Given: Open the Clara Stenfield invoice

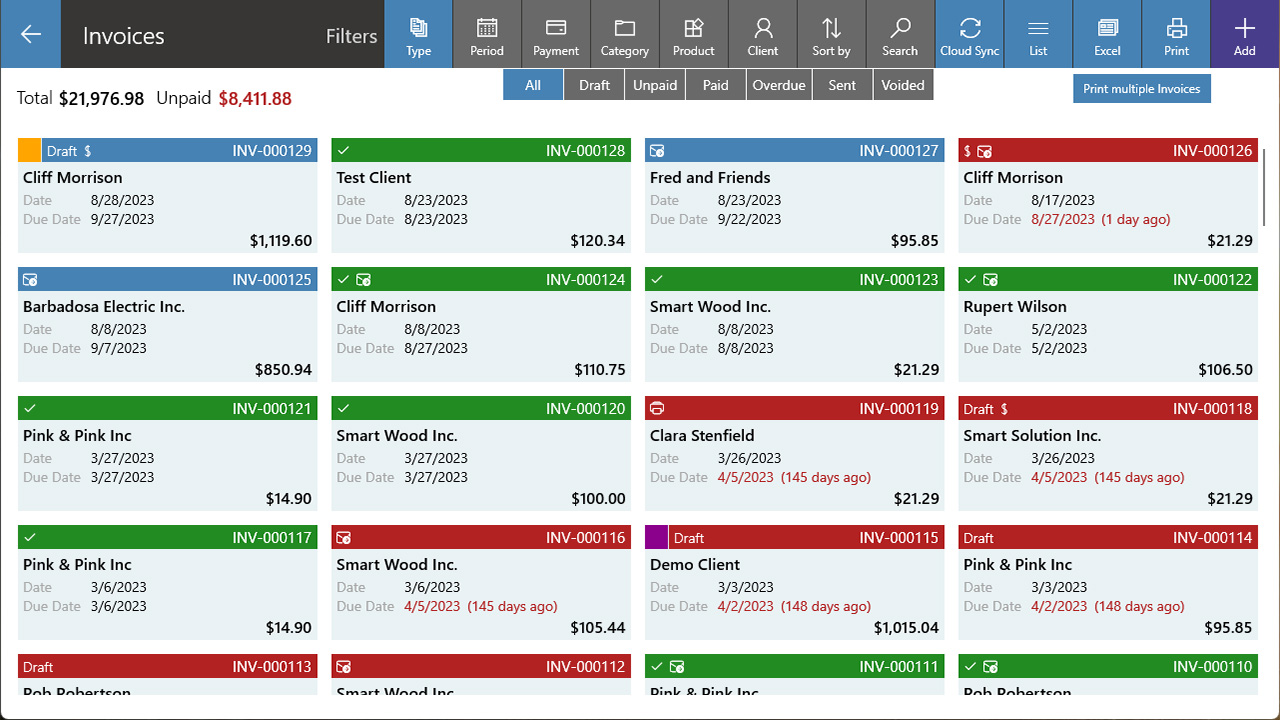Looking at the screenshot, I should pos(795,453).
